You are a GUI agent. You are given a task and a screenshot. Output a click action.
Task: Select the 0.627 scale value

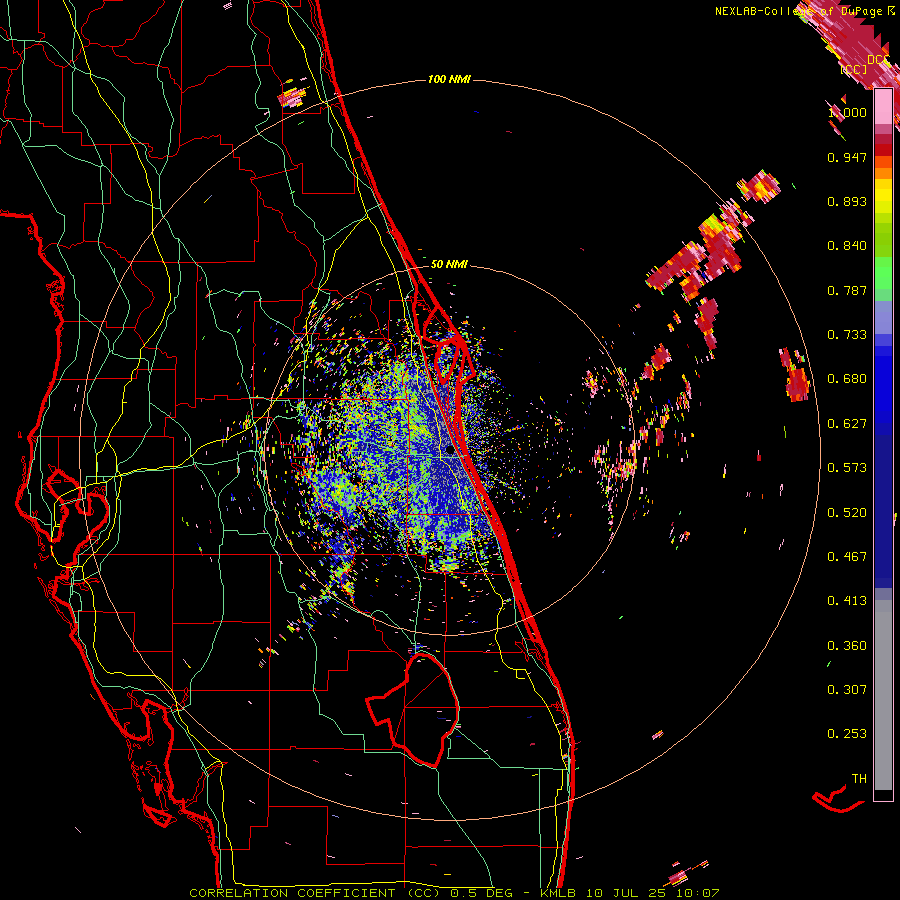pos(847,424)
